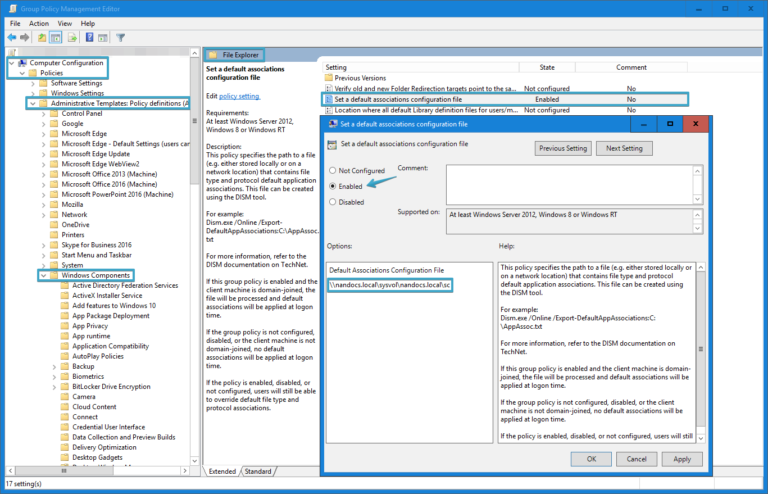Click the Computer Configuration node icon
Image resolution: width=768 pixels, height=494 pixels.
[21, 63]
